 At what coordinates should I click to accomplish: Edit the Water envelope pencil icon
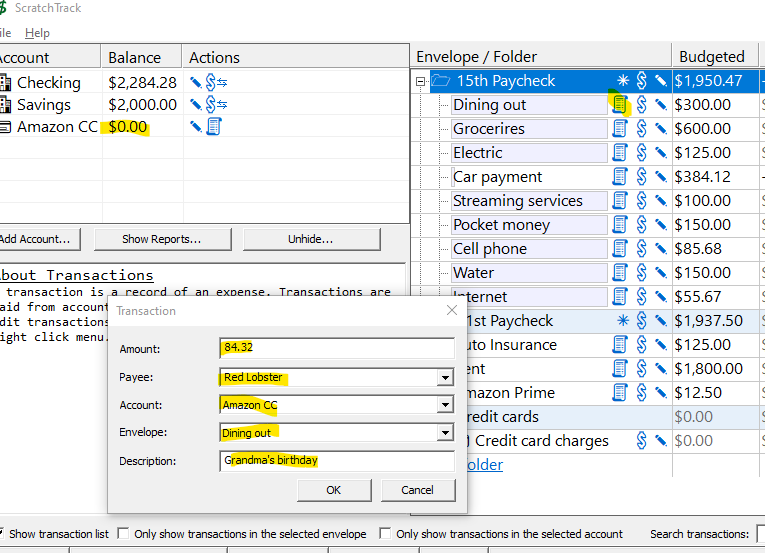click(x=661, y=272)
